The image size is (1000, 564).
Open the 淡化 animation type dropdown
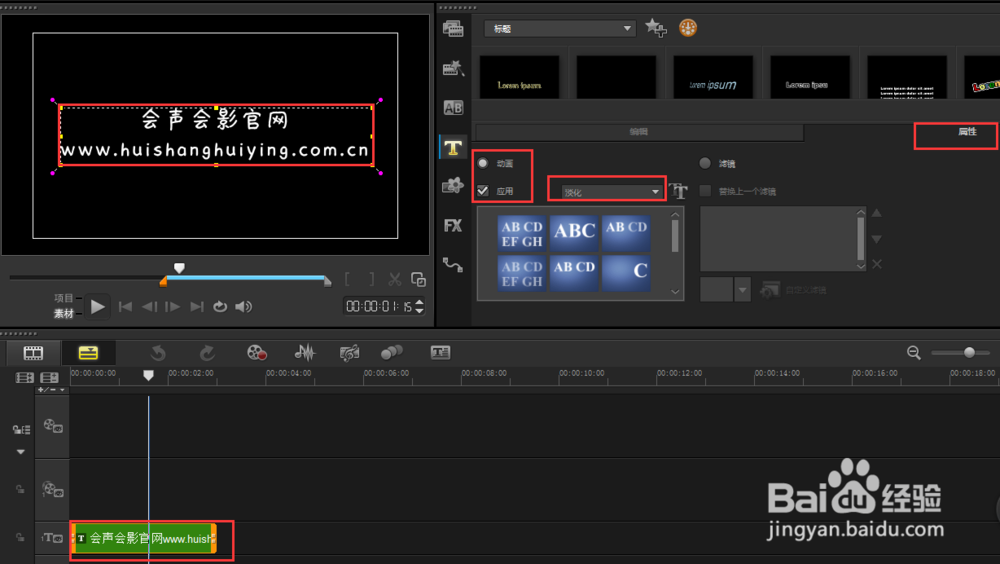[612, 191]
